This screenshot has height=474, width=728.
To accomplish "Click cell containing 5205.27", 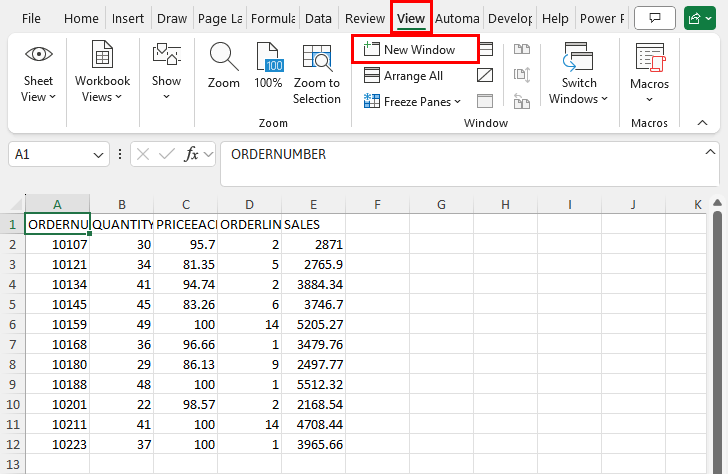I will tap(313, 324).
